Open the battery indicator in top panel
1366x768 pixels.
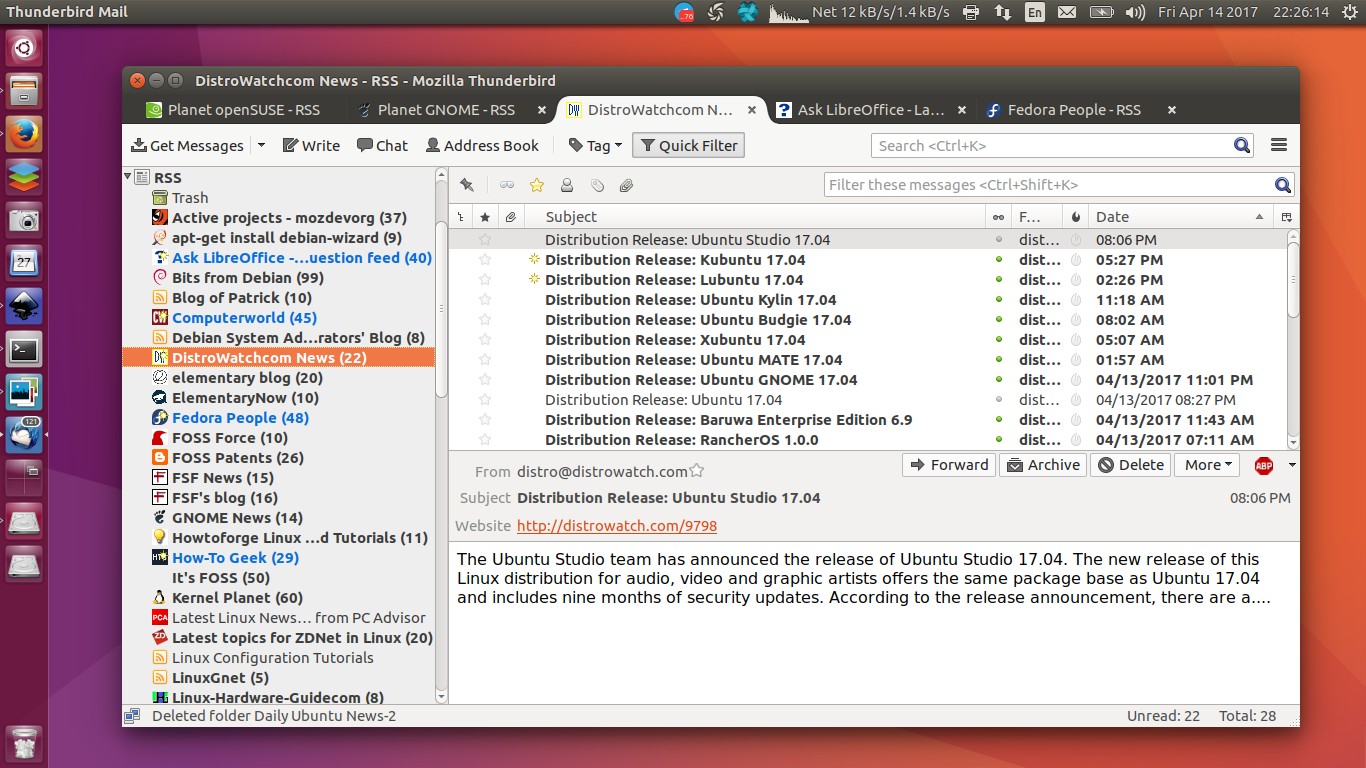click(x=1101, y=12)
